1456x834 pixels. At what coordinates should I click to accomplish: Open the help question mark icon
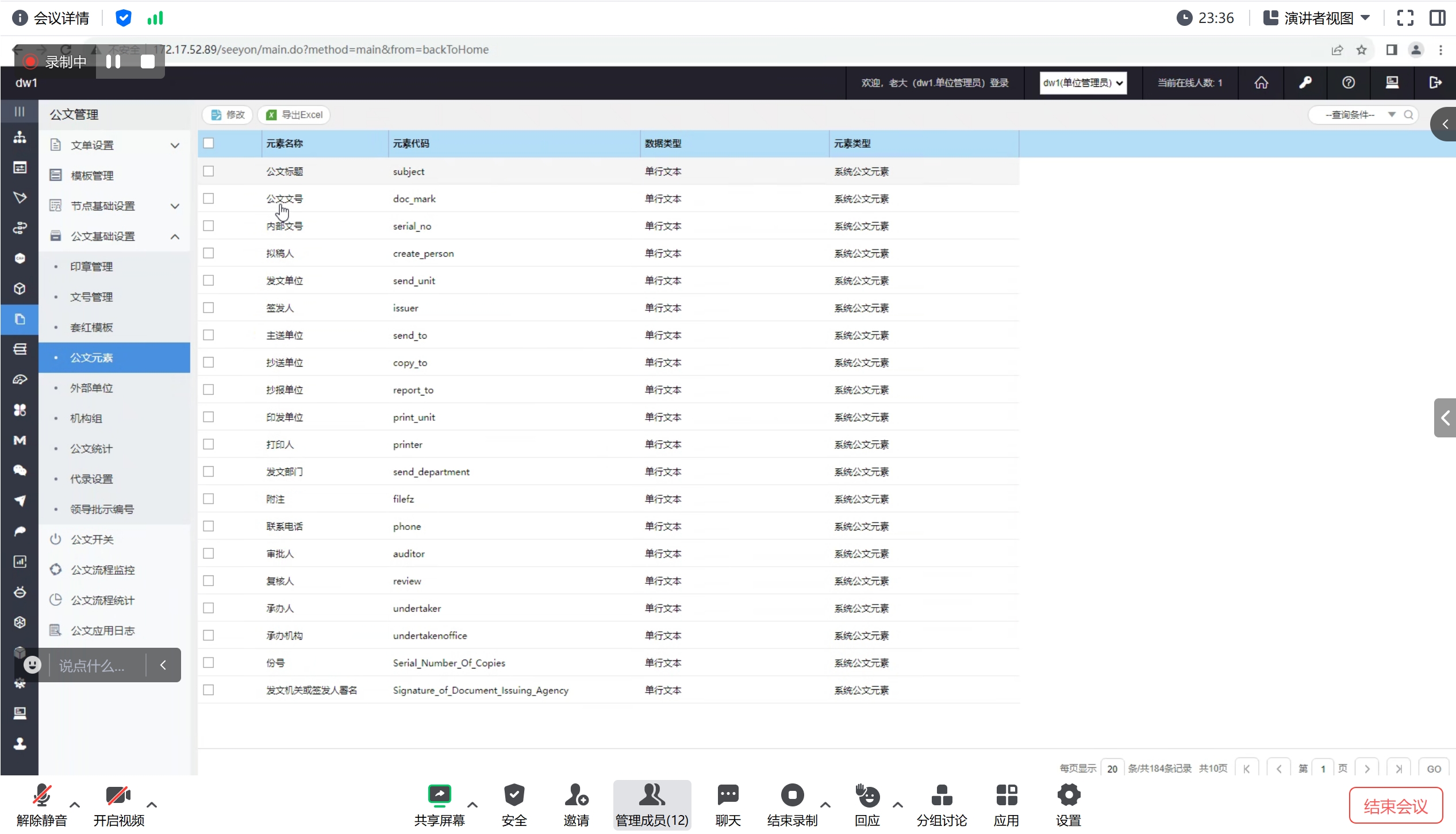pyautogui.click(x=1348, y=83)
